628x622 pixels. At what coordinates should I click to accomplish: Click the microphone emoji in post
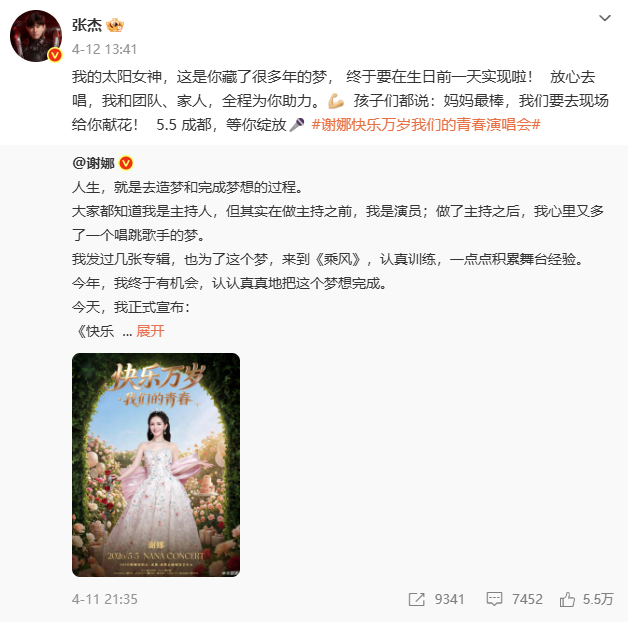click(x=297, y=125)
